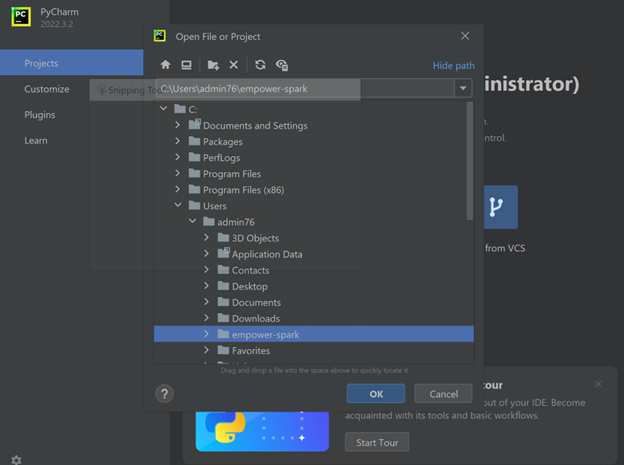The width and height of the screenshot is (624, 465).
Task: Click the OK button
Action: coord(376,394)
